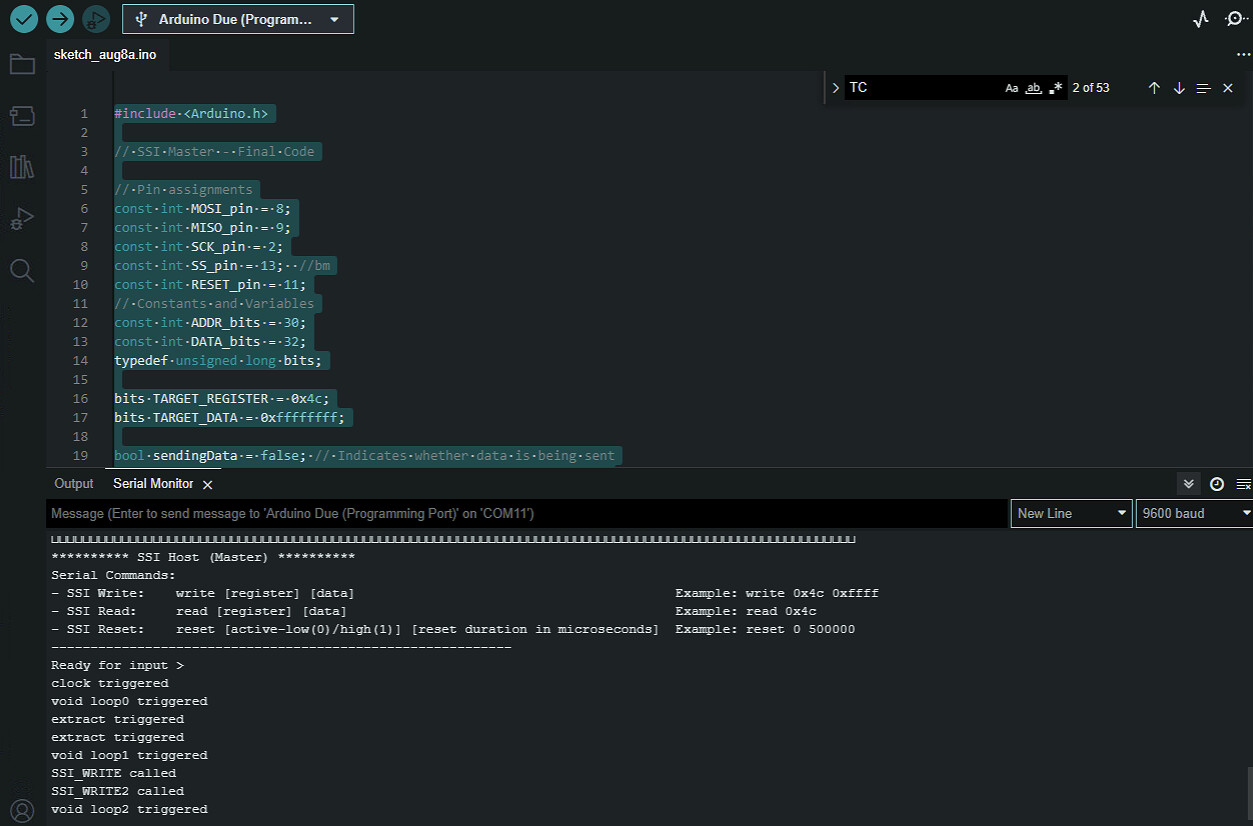Screen dimensions: 1253x826
Task: Toggle Match Whole Word search option
Action: click(x=1034, y=88)
